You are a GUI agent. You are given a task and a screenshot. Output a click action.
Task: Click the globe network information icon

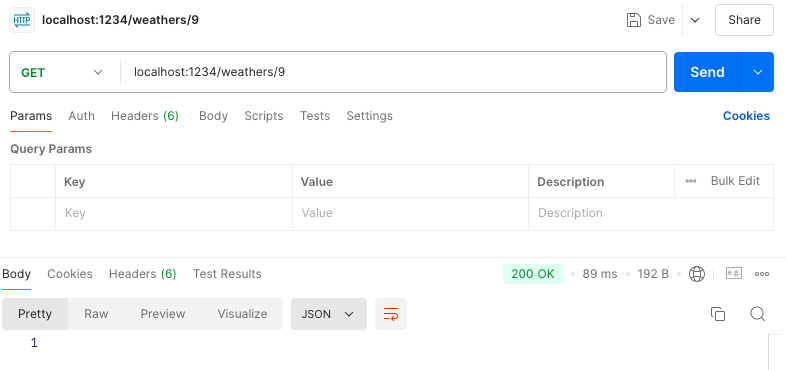tap(697, 274)
